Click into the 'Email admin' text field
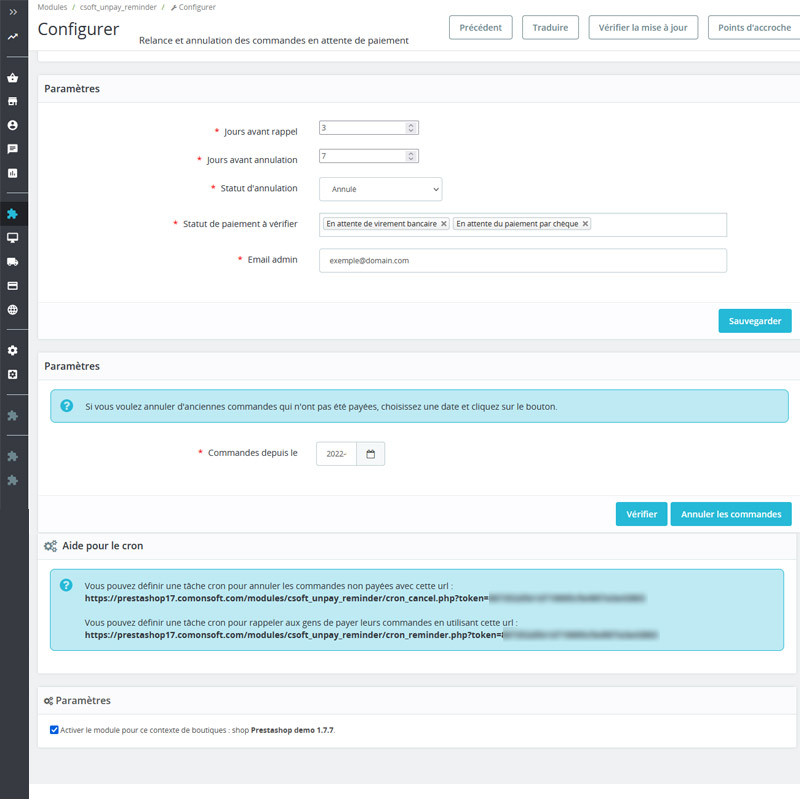800x800 pixels. [522, 260]
